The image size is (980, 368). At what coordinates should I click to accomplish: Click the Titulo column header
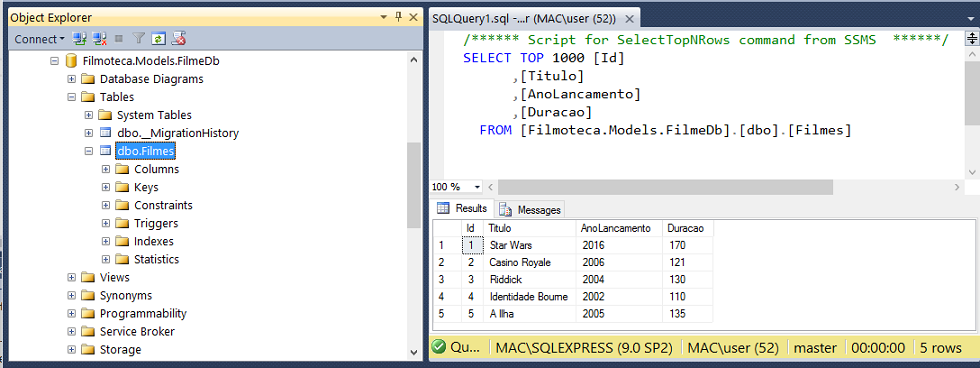pyautogui.click(x=529, y=229)
